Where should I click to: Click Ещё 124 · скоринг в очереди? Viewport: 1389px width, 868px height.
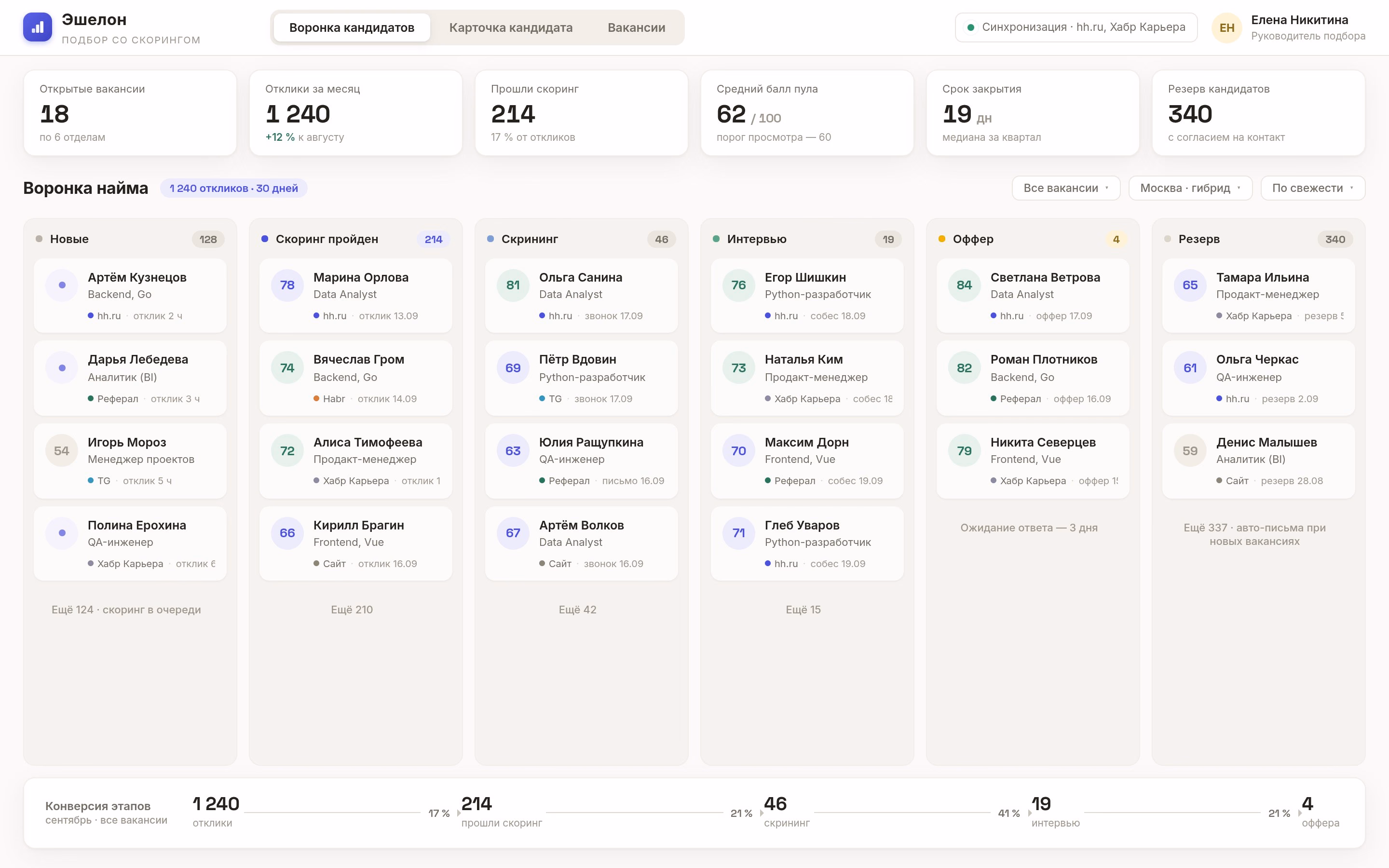pos(126,610)
